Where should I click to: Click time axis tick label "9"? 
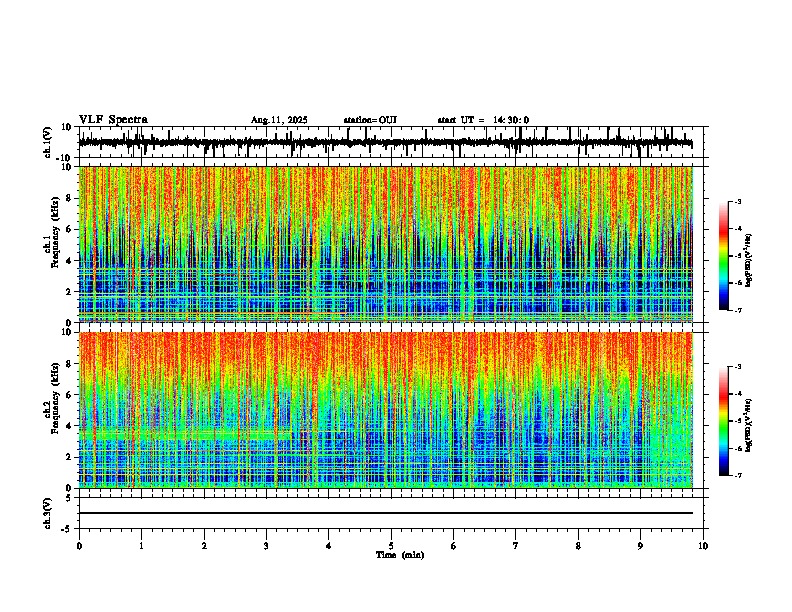(x=640, y=546)
